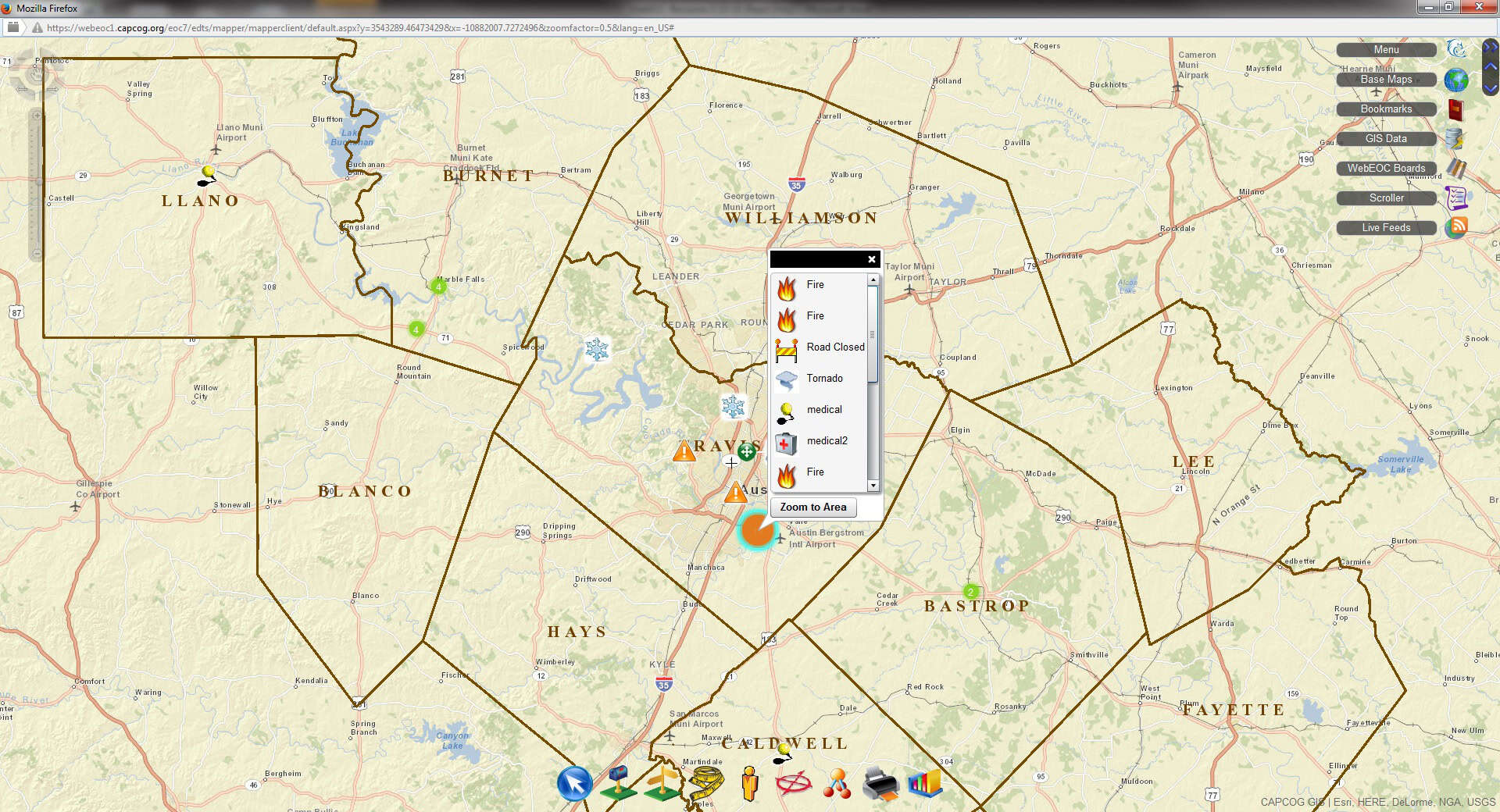
Task: Open the GIS Data panel
Action: pos(1387,139)
